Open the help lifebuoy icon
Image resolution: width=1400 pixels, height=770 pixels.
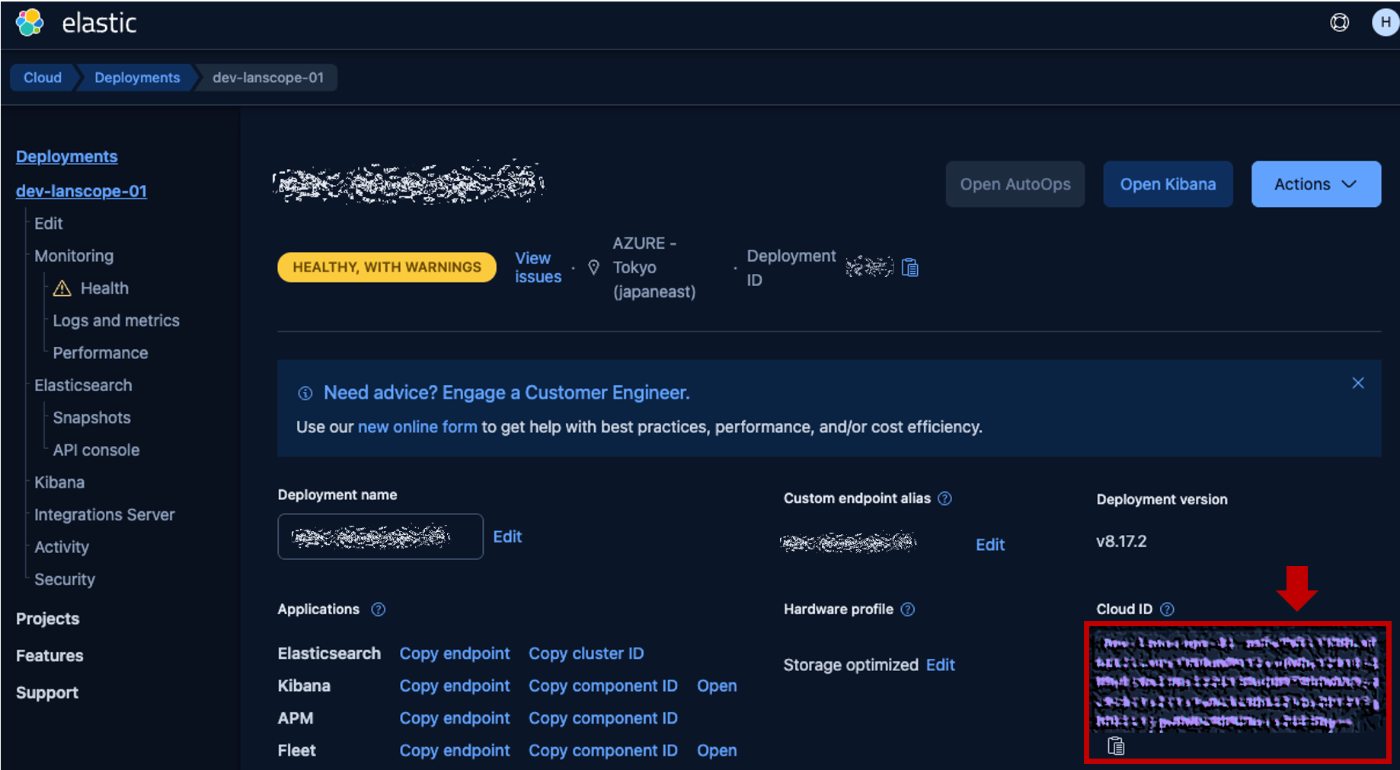(1340, 22)
